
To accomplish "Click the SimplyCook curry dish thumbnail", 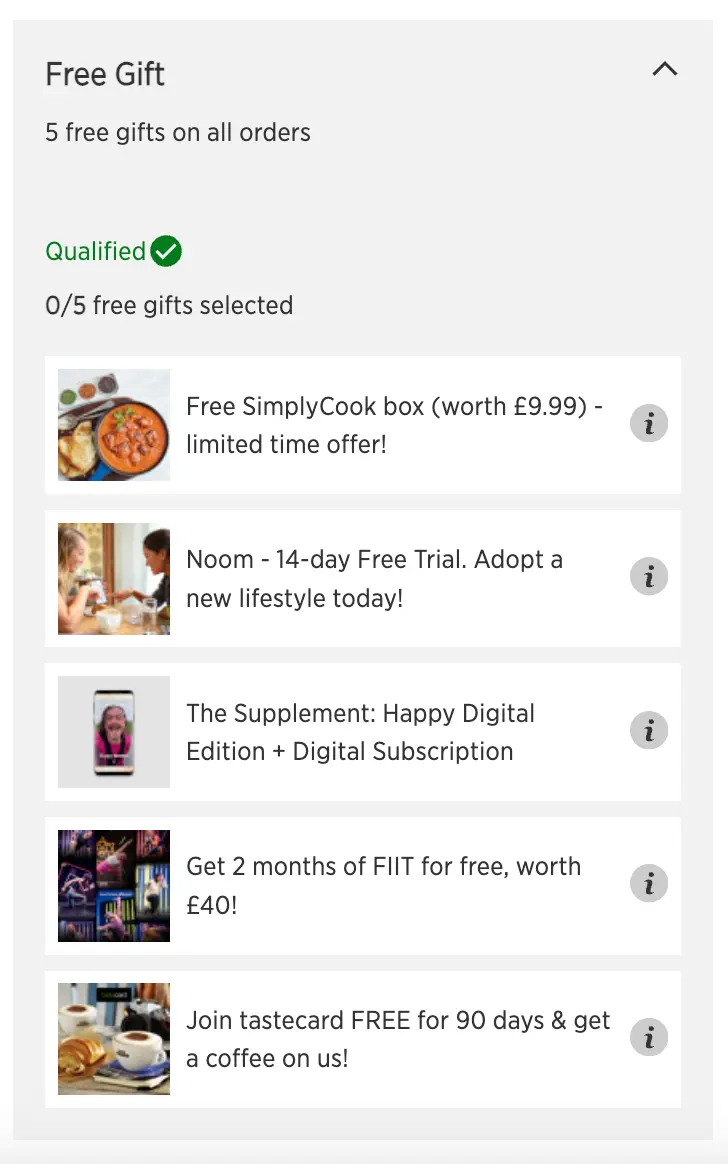I will click(113, 424).
